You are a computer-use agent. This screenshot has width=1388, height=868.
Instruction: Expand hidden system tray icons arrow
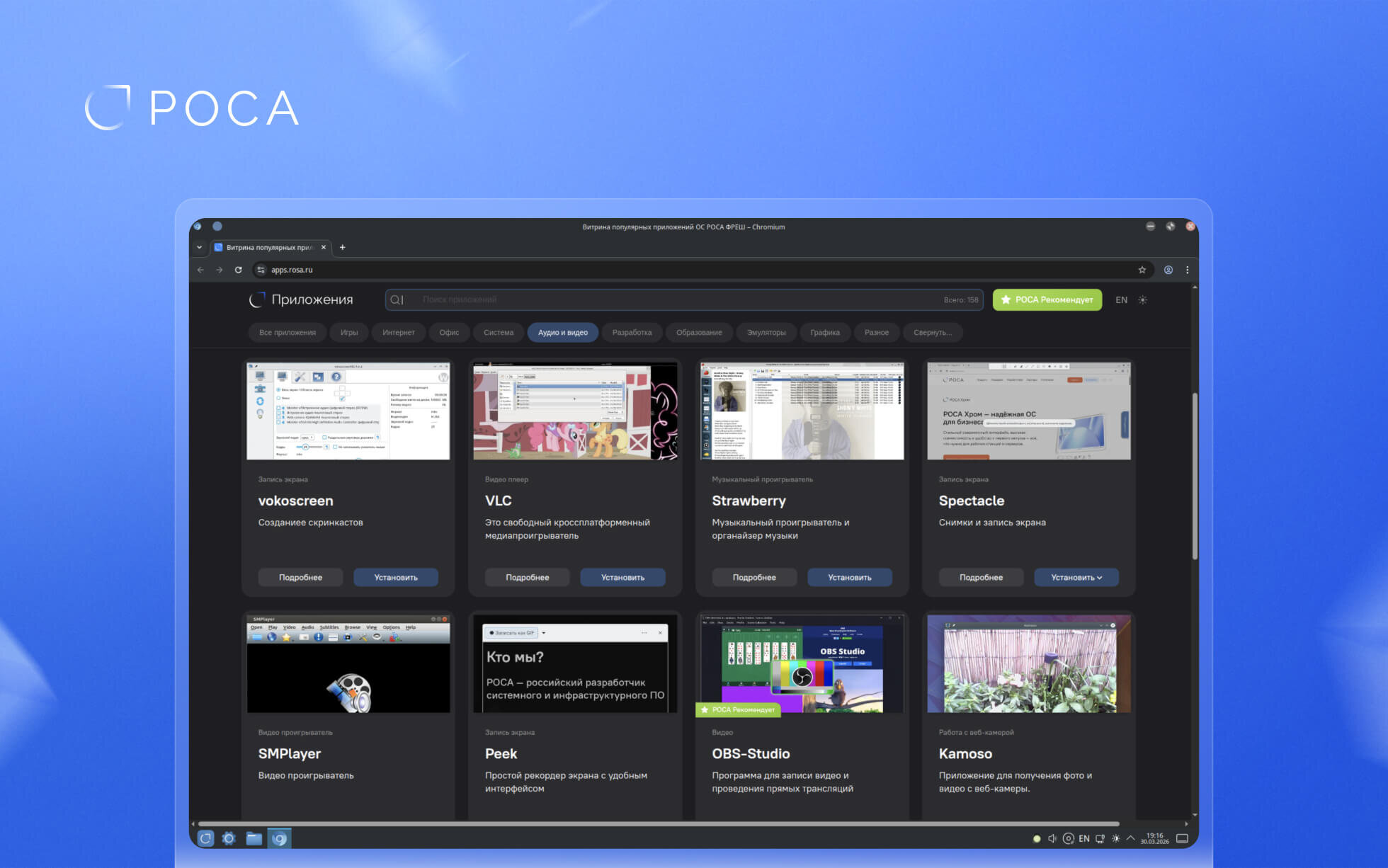(x=1130, y=839)
